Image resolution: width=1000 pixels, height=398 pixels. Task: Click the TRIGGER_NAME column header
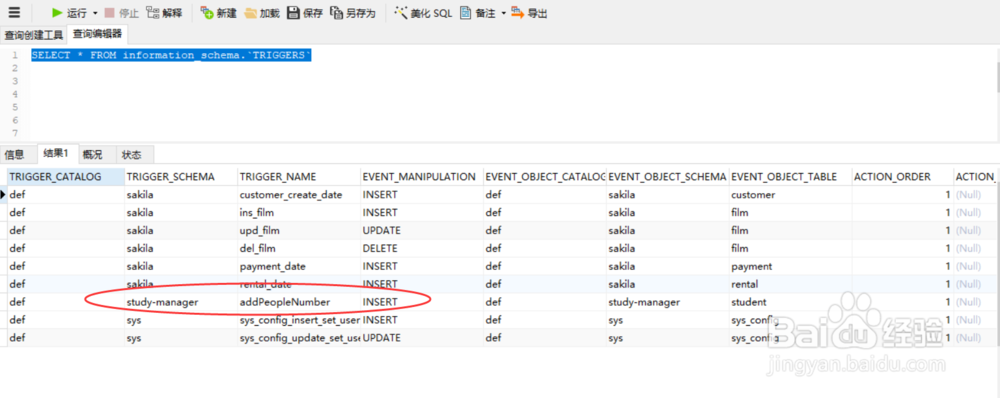pos(298,177)
